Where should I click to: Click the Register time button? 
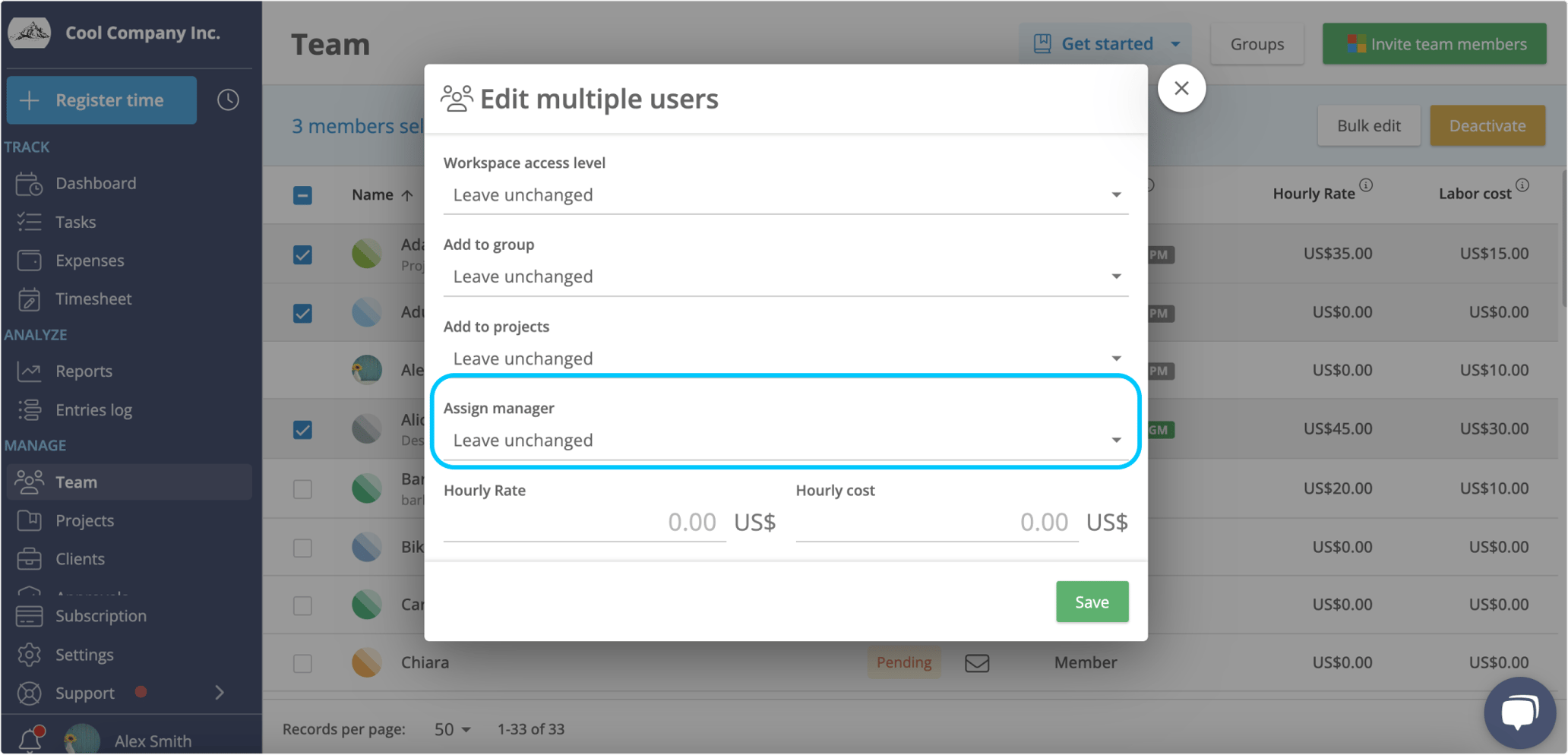pos(102,100)
